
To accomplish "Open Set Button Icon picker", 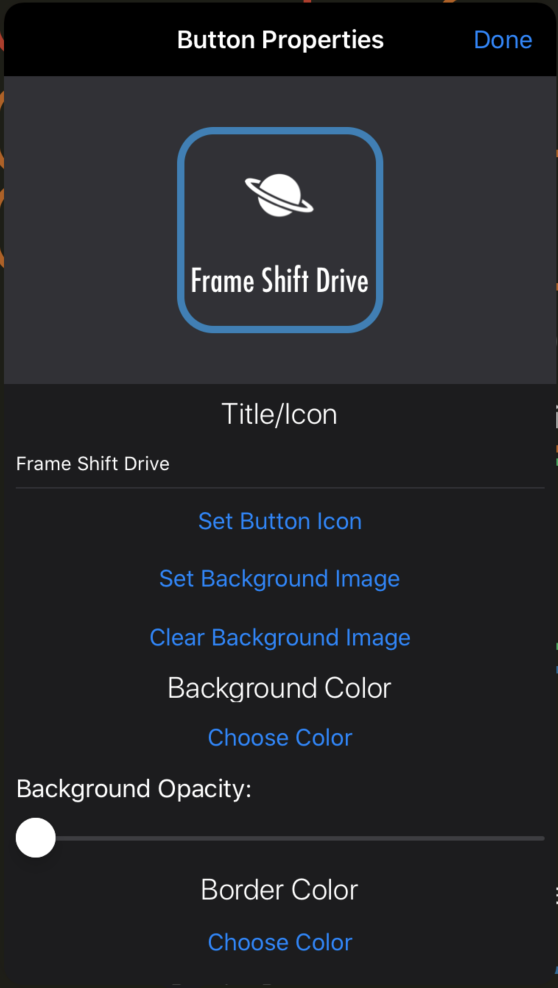I will tap(280, 521).
